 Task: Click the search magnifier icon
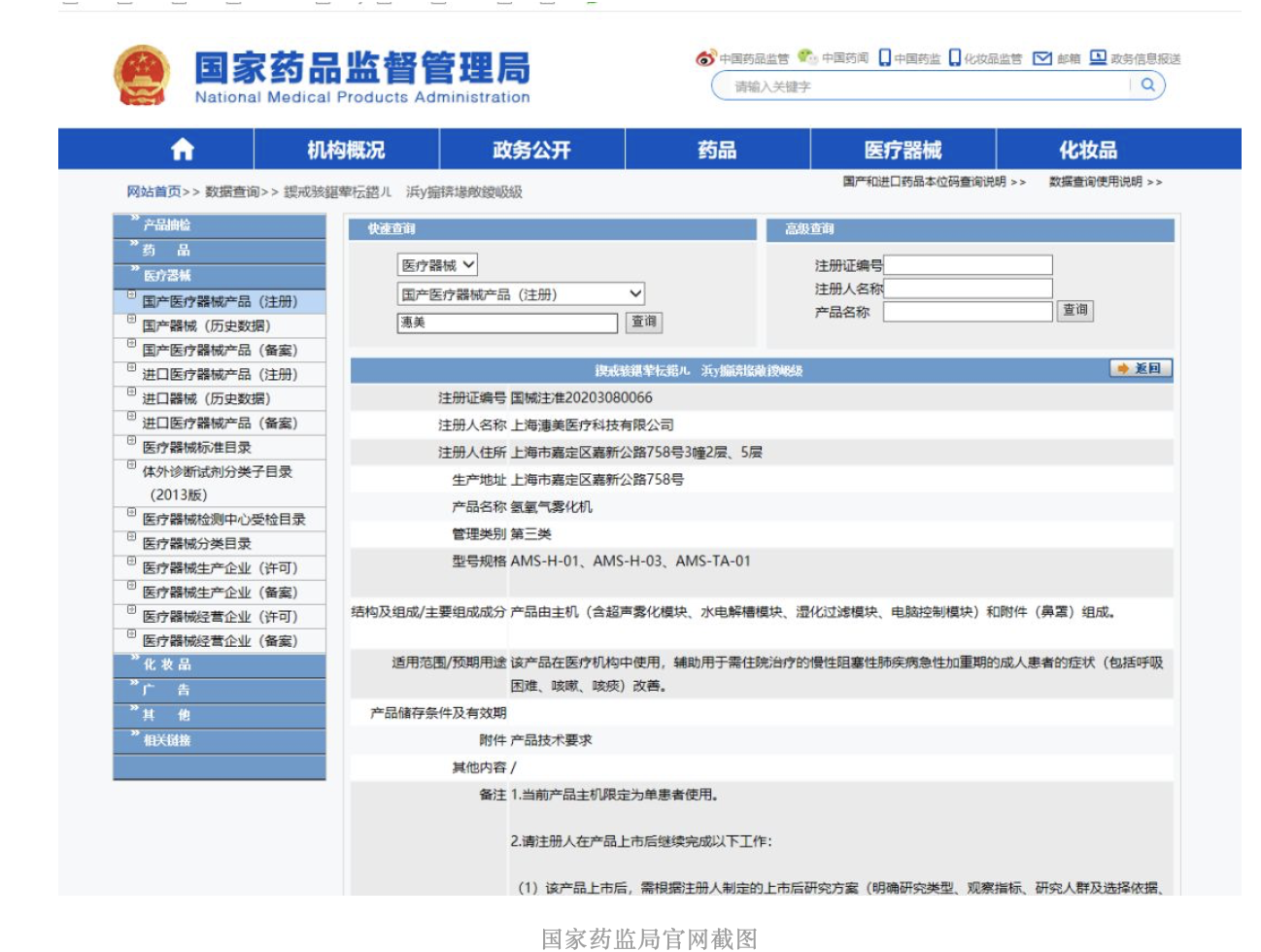point(1147,85)
